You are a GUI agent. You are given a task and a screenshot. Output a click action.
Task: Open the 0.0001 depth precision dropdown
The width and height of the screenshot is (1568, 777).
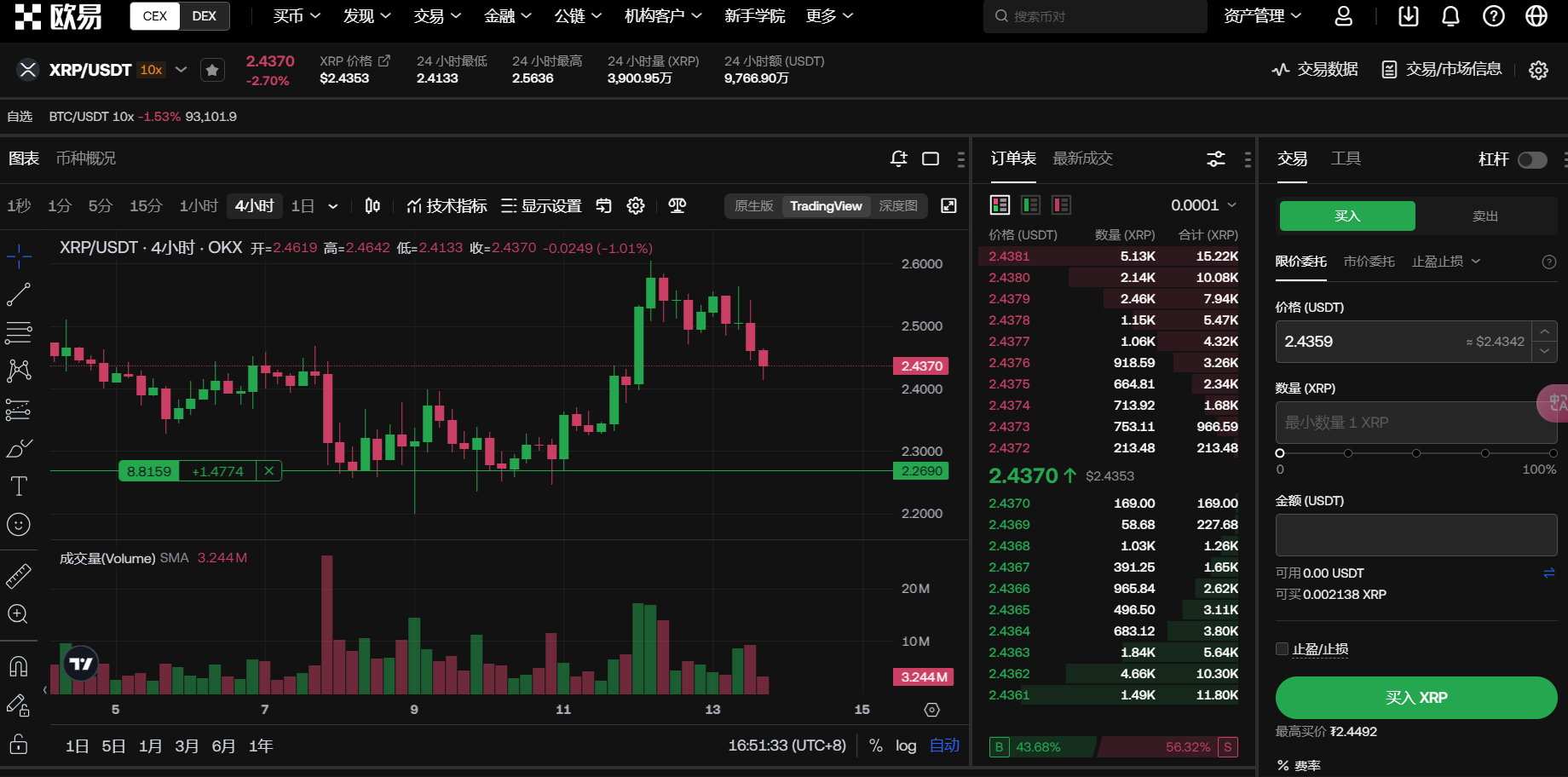(x=1203, y=205)
